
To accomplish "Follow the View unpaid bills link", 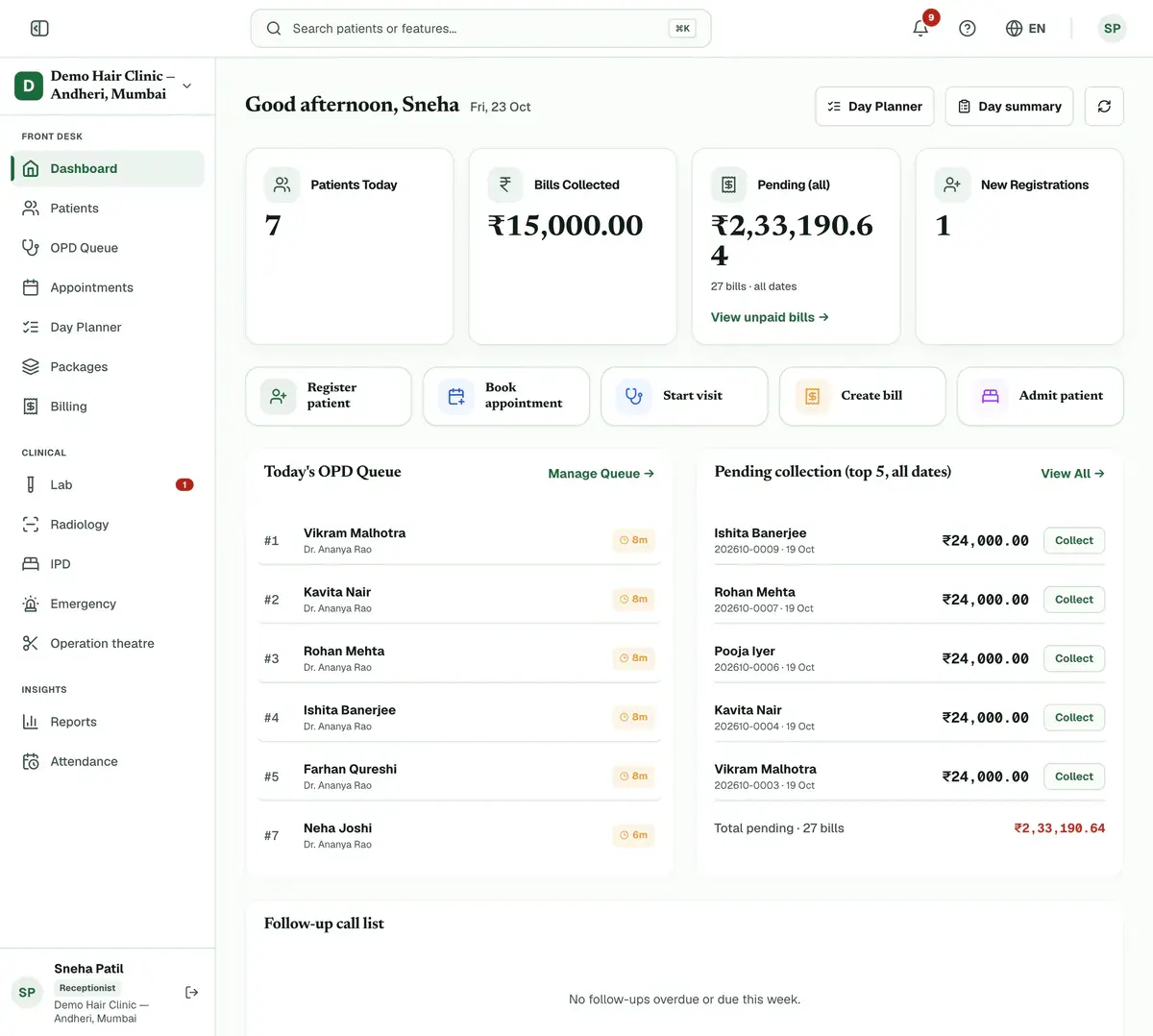I will (770, 317).
